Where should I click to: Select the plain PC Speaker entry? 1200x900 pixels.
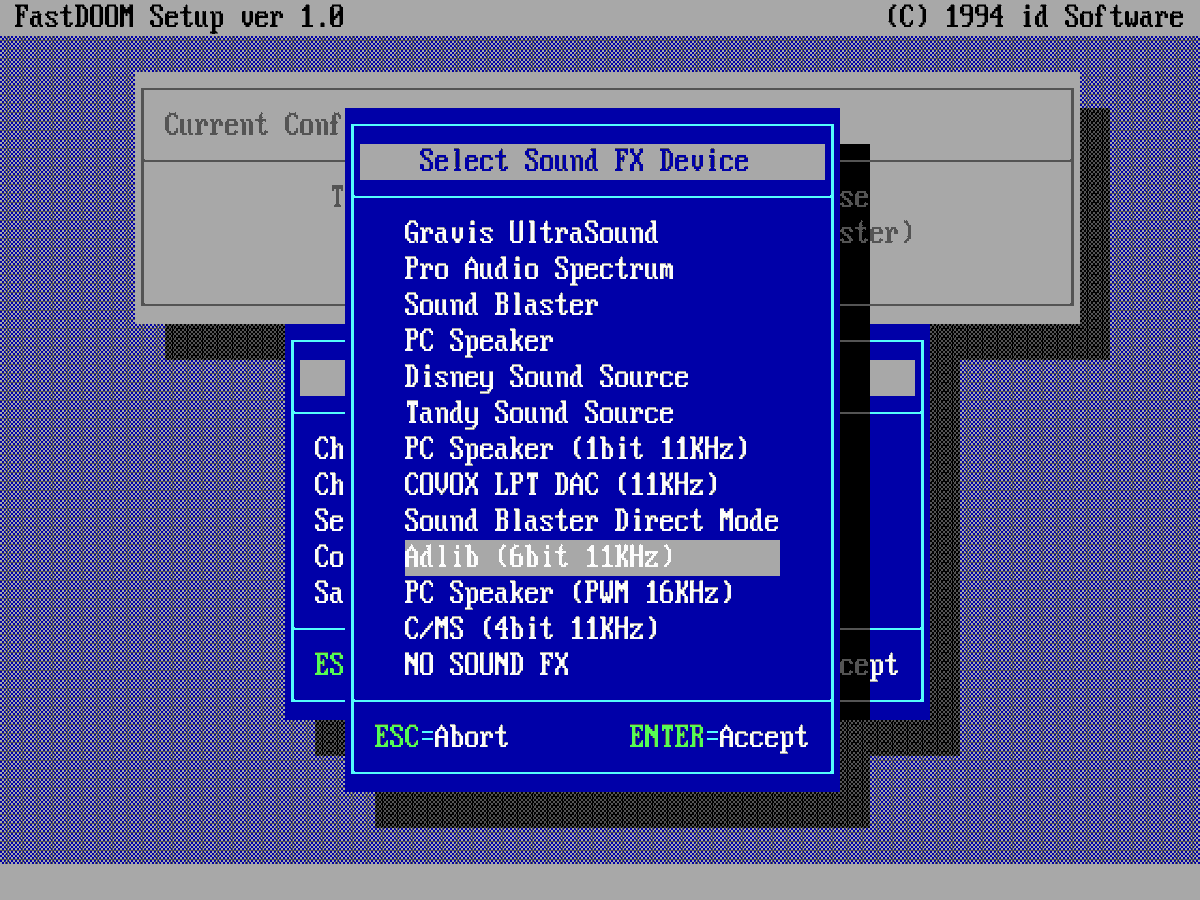[479, 341]
